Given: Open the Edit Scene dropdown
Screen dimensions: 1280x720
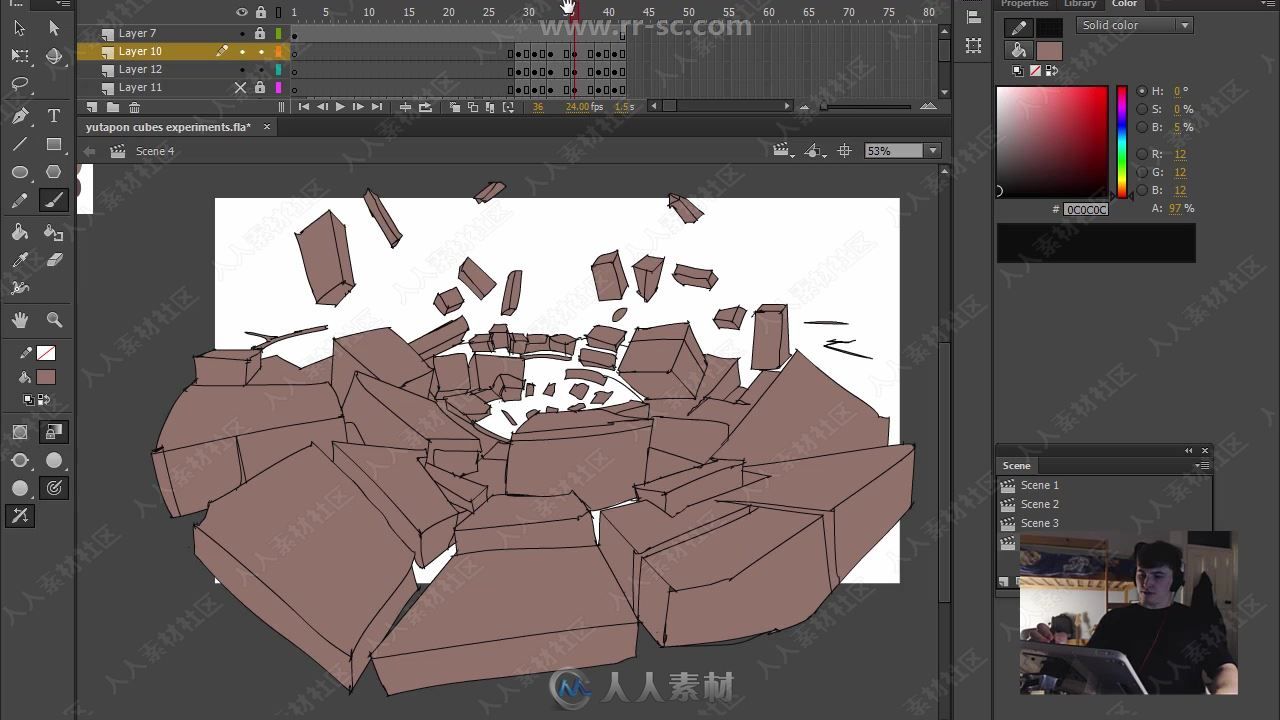Looking at the screenshot, I should pyautogui.click(x=783, y=151).
